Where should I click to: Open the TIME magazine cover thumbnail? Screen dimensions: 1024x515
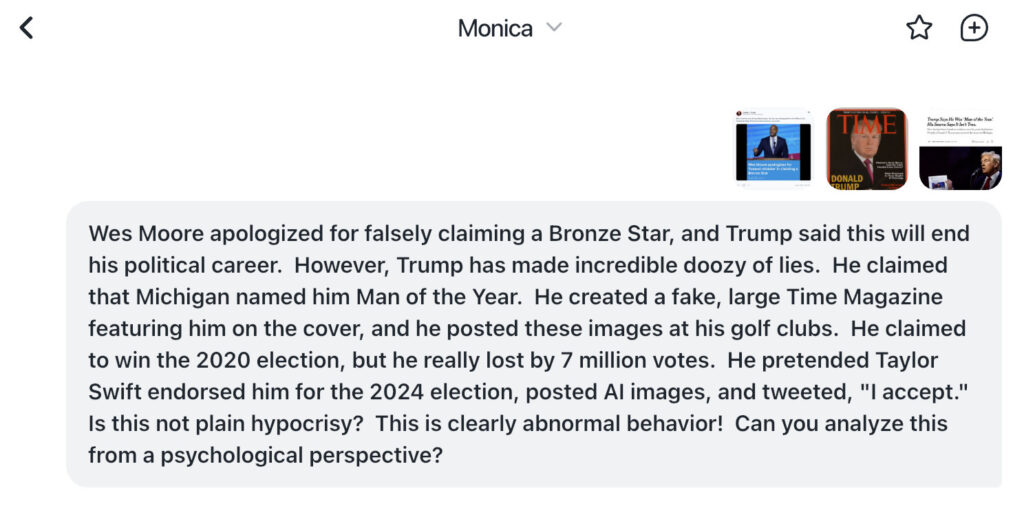(x=867, y=149)
